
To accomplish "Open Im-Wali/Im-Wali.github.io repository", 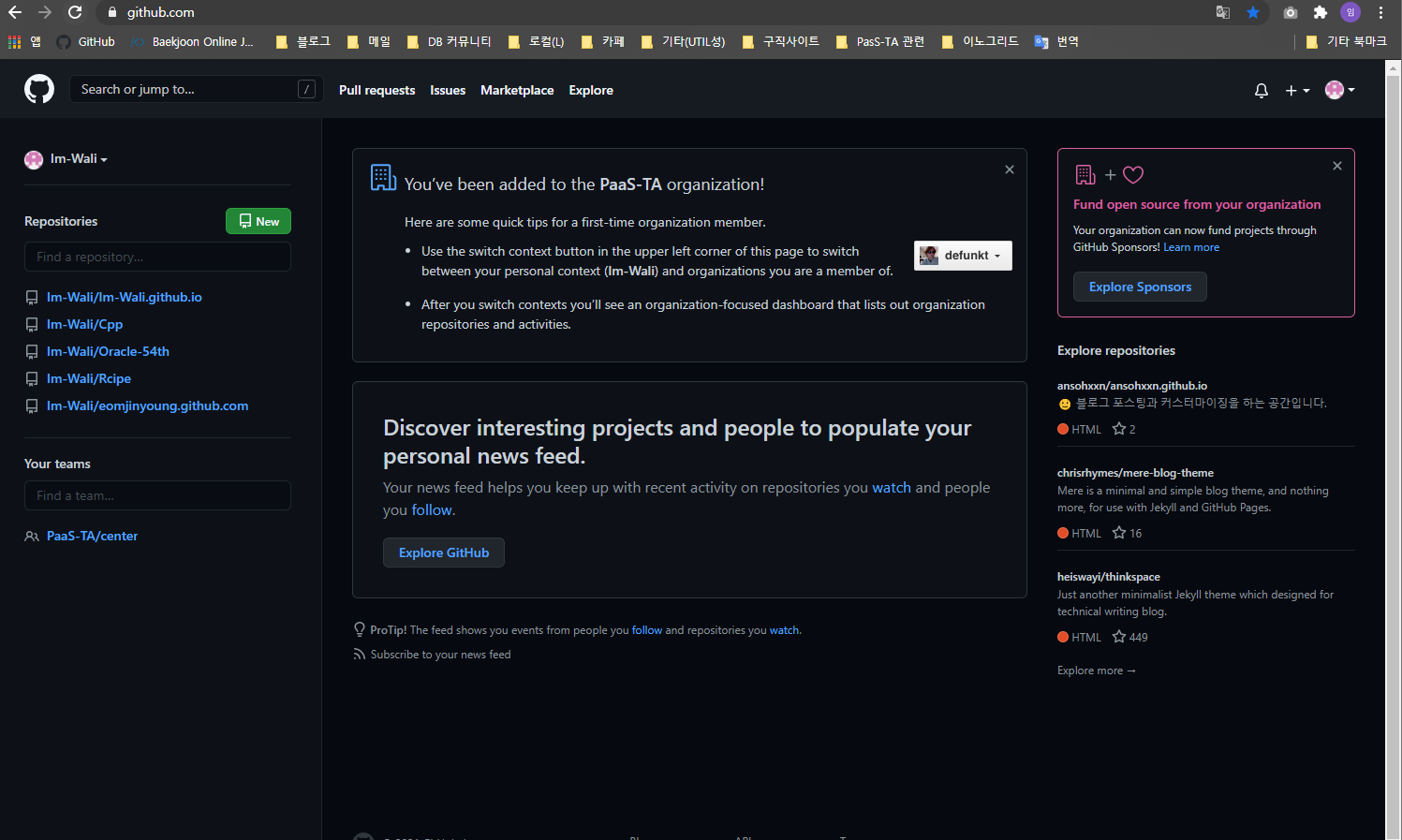I will pos(125,297).
